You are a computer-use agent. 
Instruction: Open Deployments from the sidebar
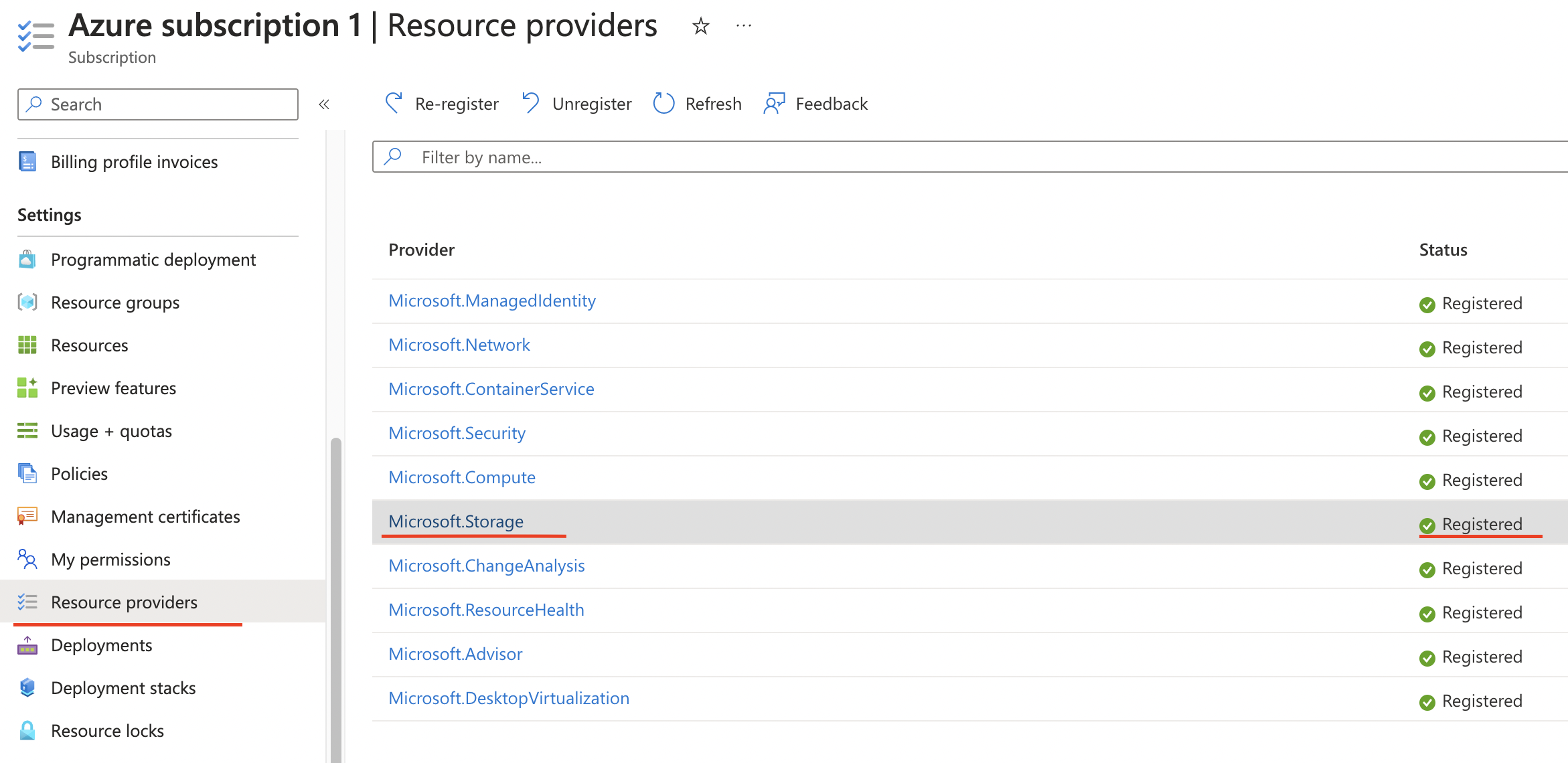point(101,645)
